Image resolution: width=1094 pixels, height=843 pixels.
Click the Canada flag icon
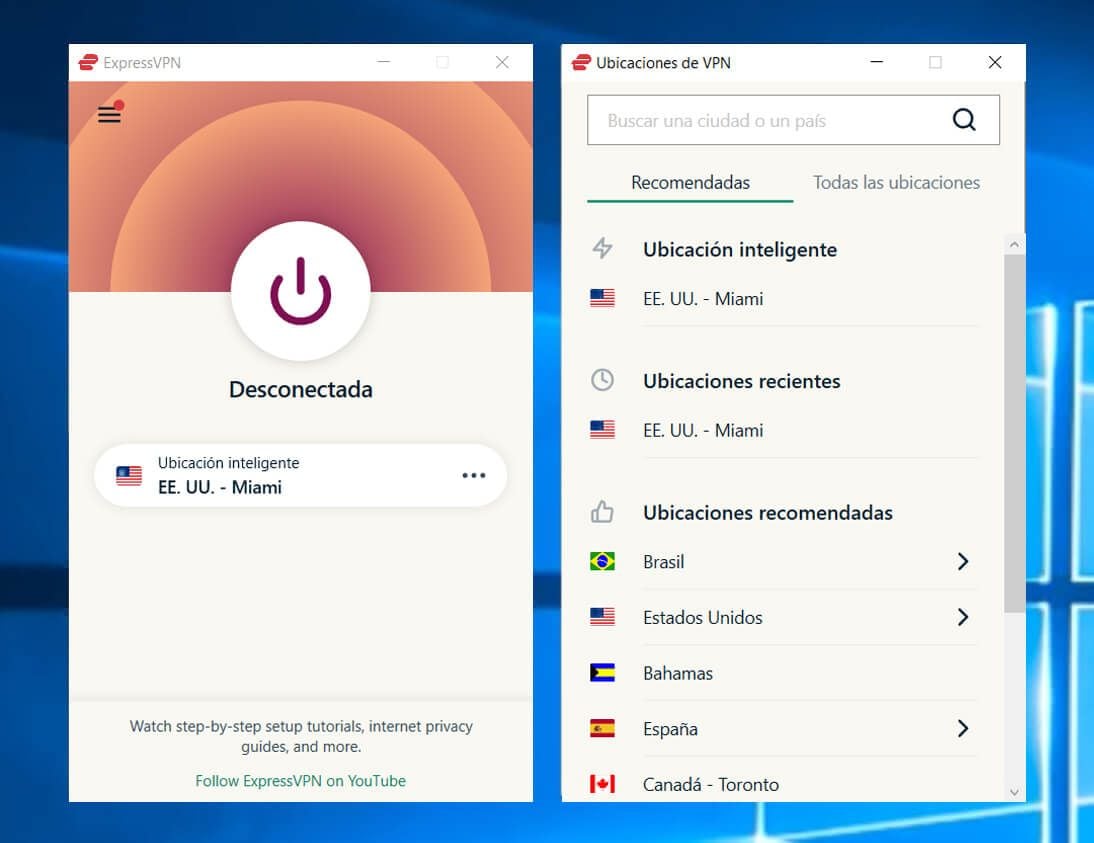[x=602, y=784]
